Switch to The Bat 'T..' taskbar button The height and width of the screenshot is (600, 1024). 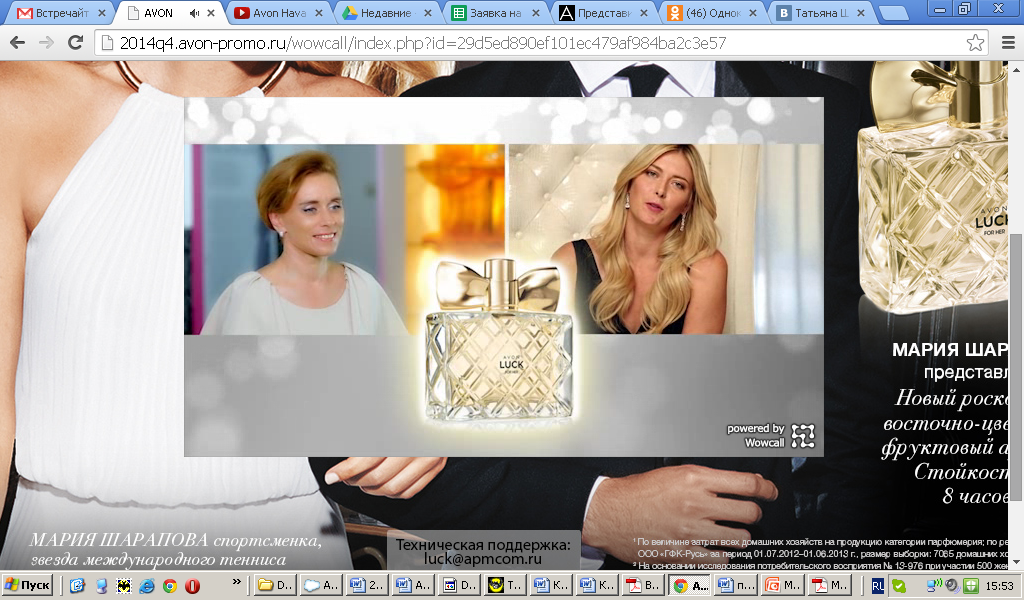[506, 586]
